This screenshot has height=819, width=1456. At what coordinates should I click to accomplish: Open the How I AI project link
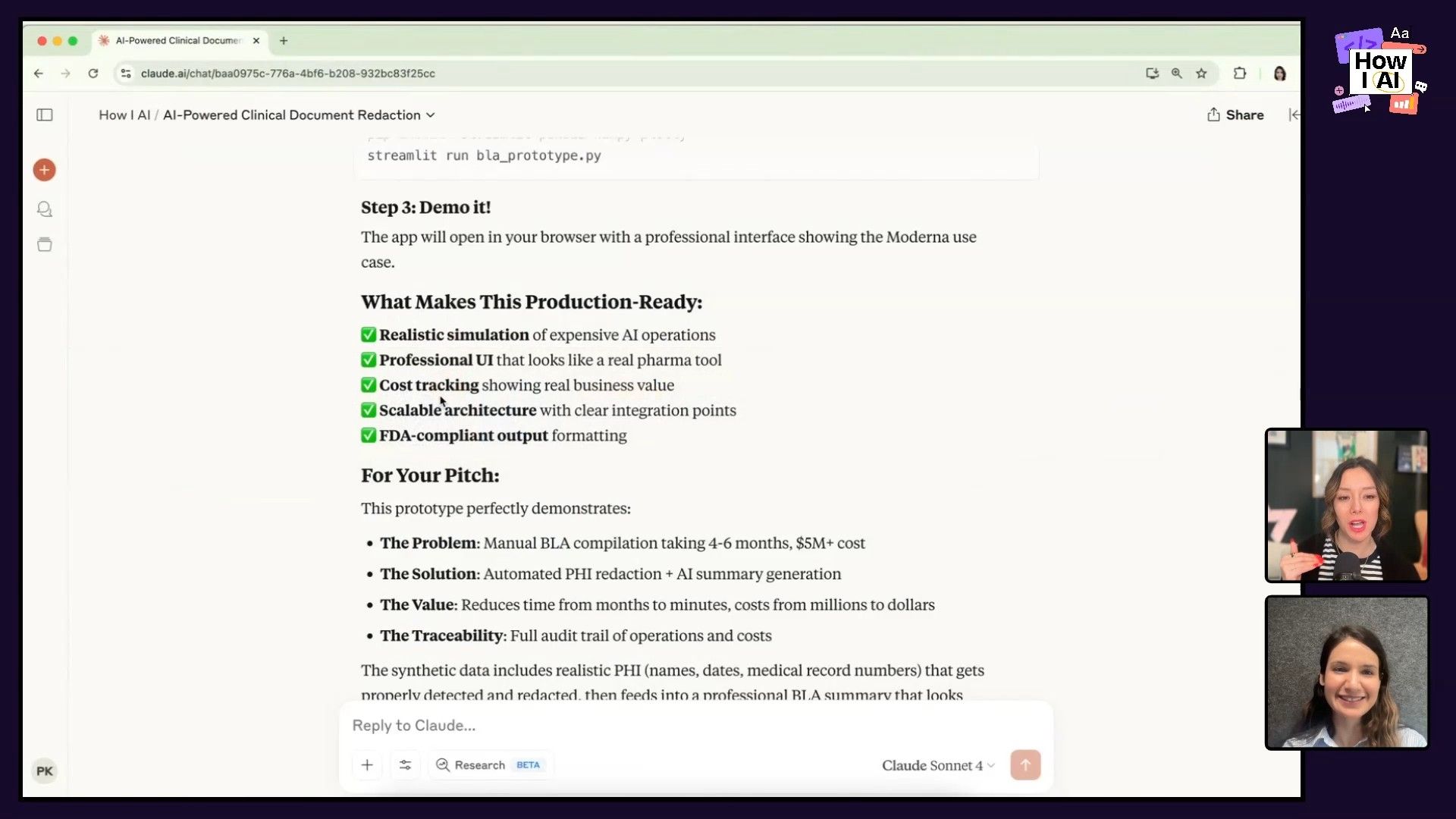tap(124, 115)
